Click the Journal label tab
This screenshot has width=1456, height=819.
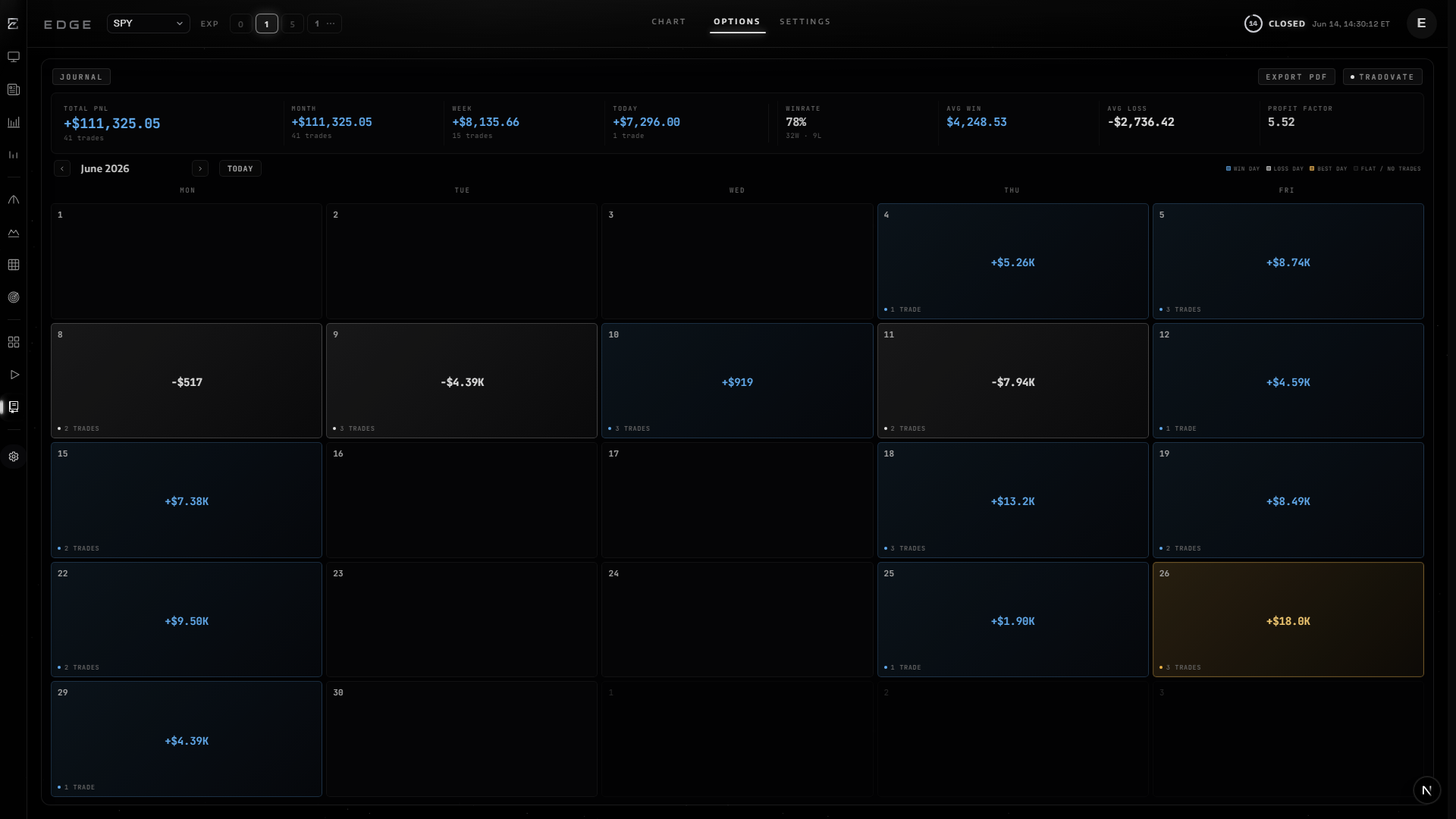[81, 77]
